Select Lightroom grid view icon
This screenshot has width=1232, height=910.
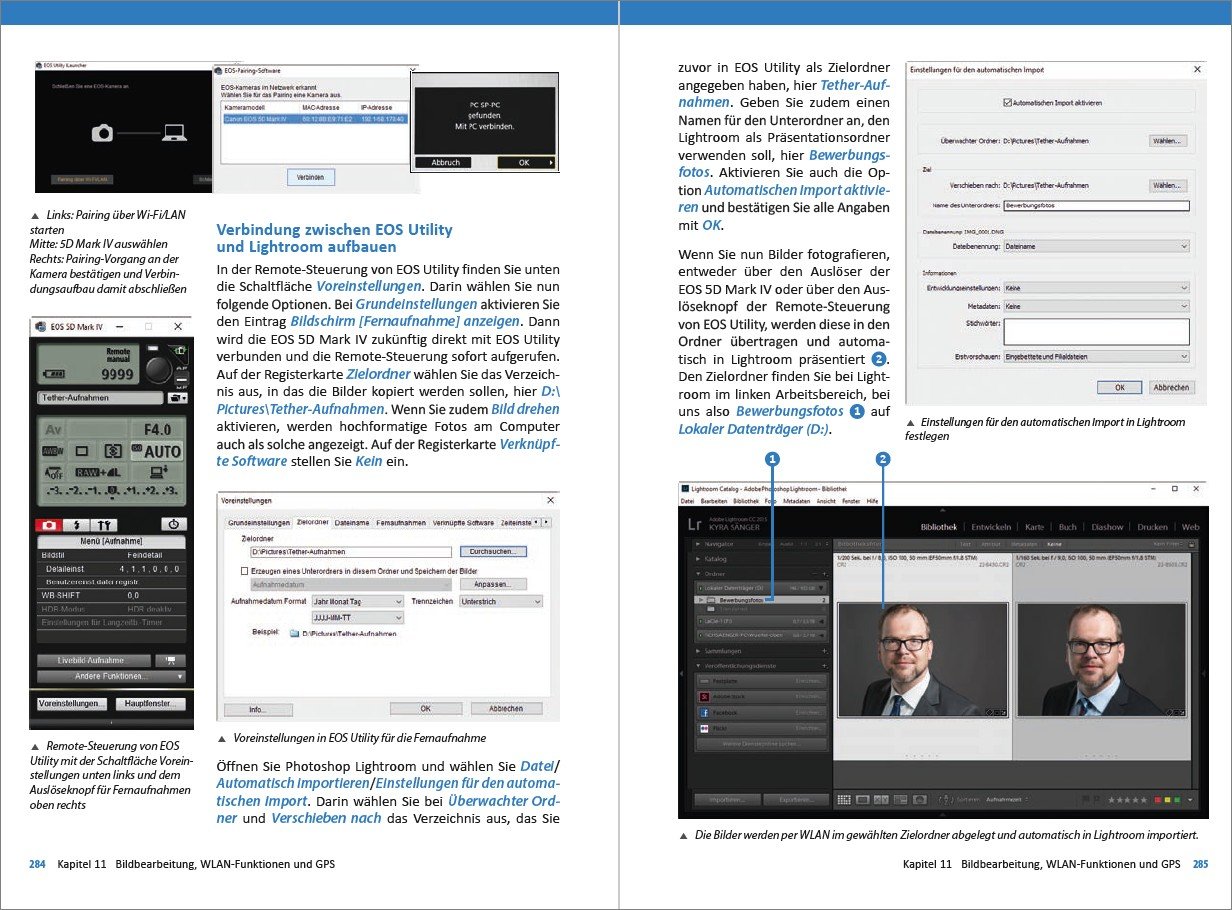(844, 799)
